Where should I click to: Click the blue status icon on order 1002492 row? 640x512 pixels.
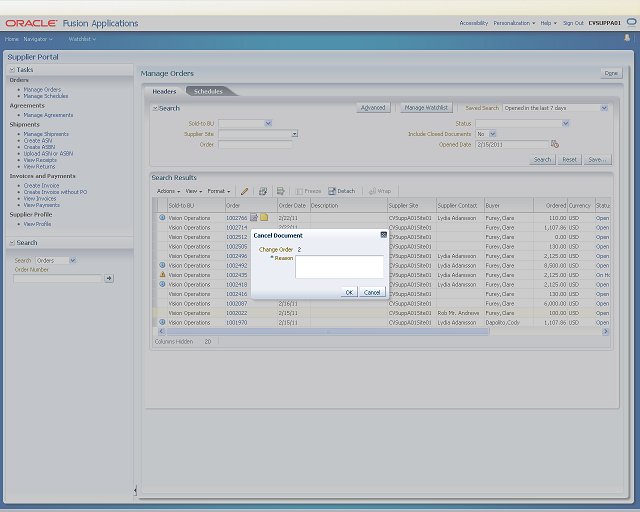[162, 265]
